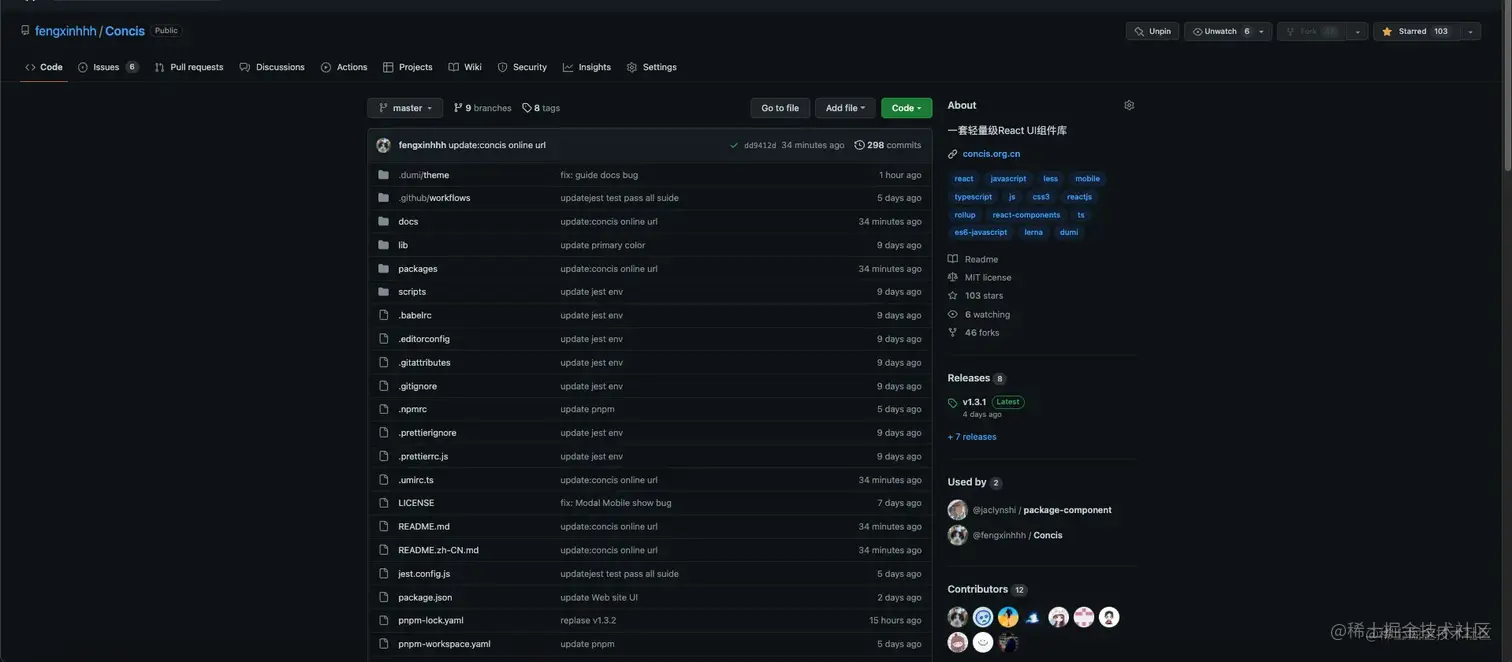Click the Go to file button
The height and width of the screenshot is (662, 1512).
point(780,108)
